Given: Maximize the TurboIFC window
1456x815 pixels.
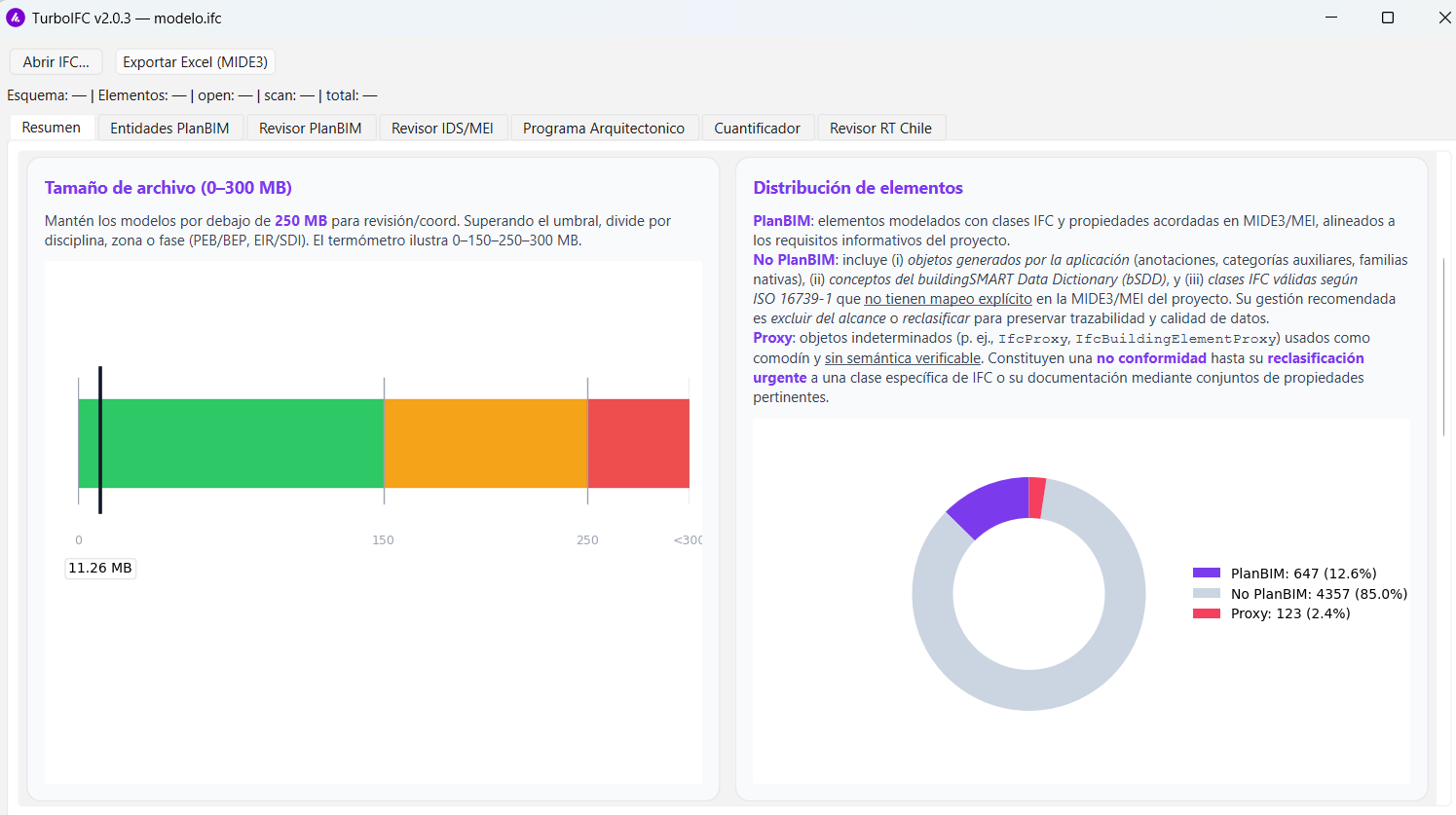Looking at the screenshot, I should click(1388, 18).
